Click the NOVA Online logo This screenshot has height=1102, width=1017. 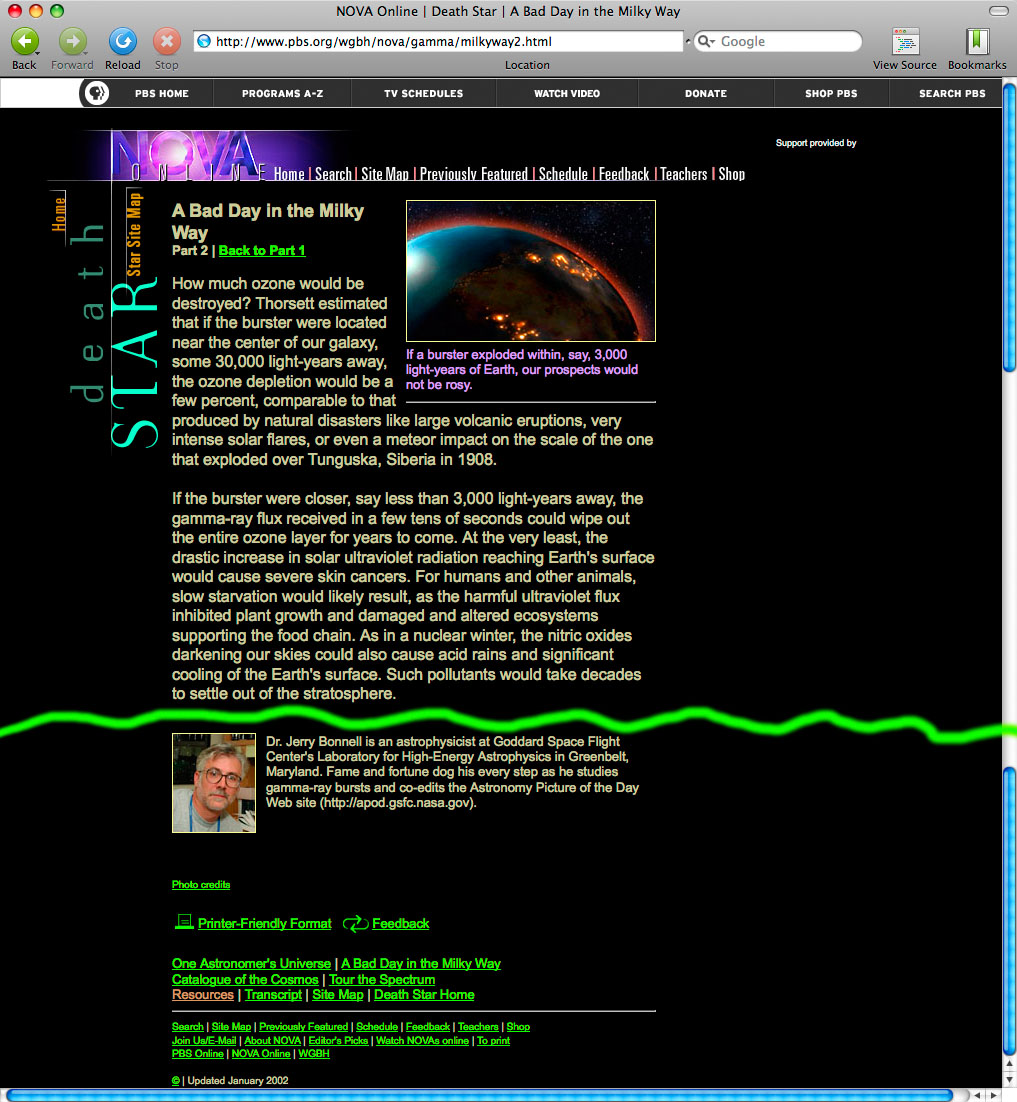point(188,155)
